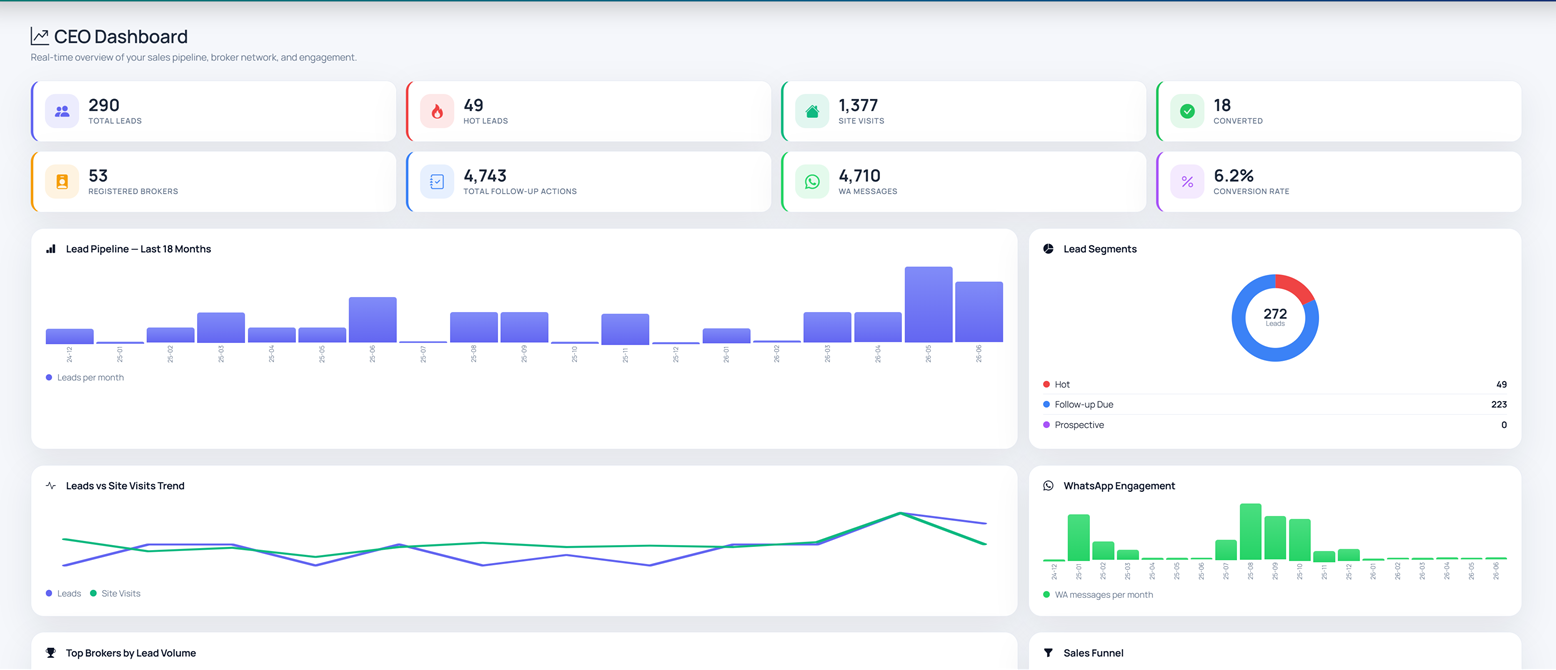1556x670 pixels.
Task: Select the 290 total leads value
Action: tap(104, 105)
